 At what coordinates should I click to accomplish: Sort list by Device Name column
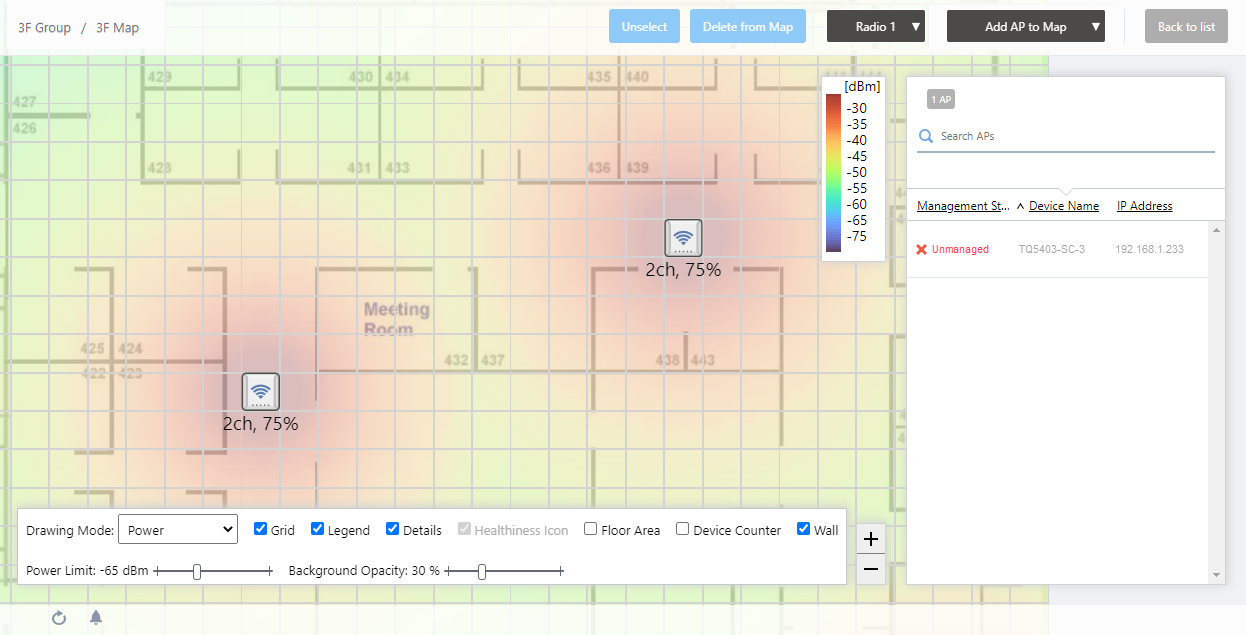click(1064, 206)
